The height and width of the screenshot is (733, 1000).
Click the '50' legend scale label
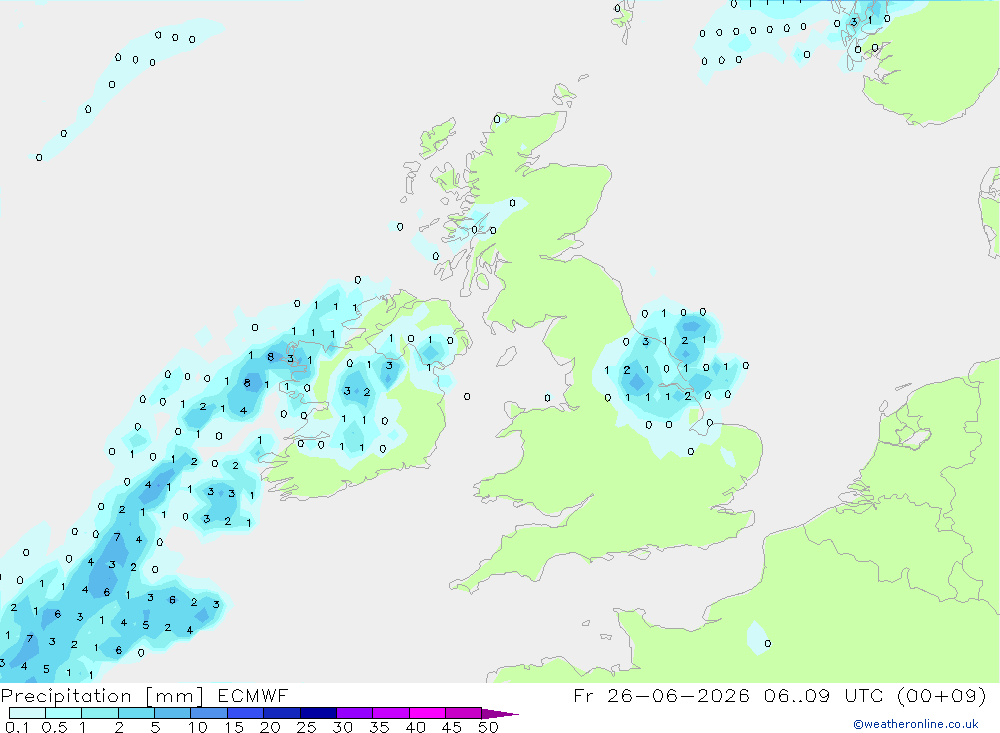pyautogui.click(x=489, y=727)
